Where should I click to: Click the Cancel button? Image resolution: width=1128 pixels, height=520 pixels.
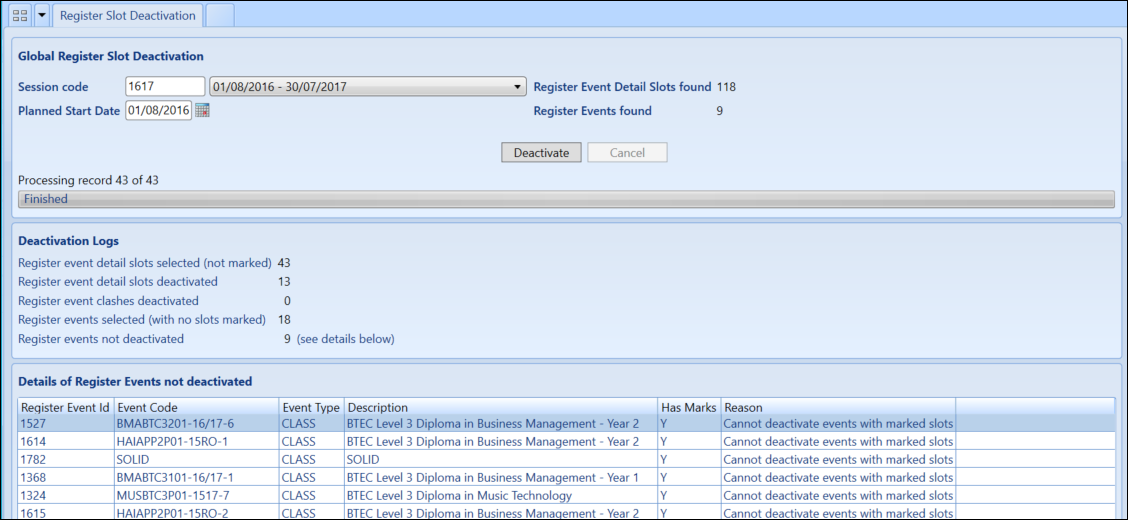click(627, 152)
